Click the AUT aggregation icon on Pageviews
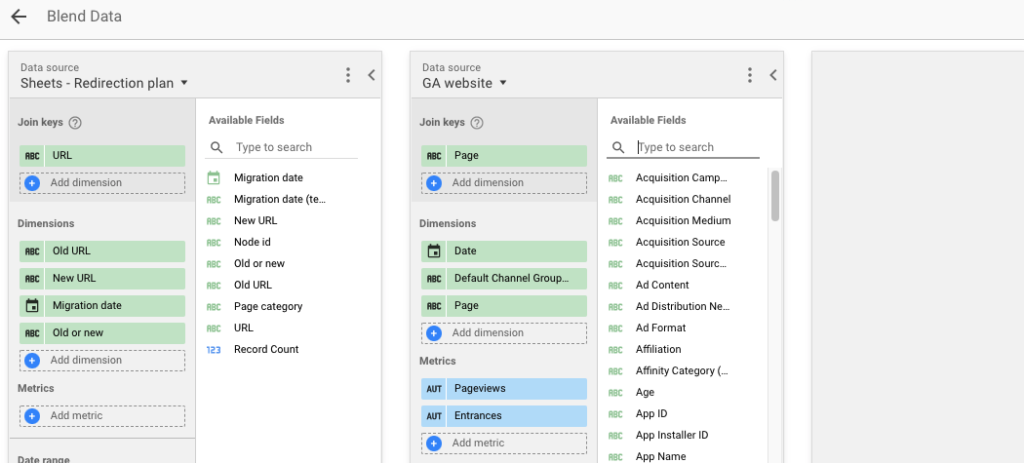The width and height of the screenshot is (1024, 463). 434,389
